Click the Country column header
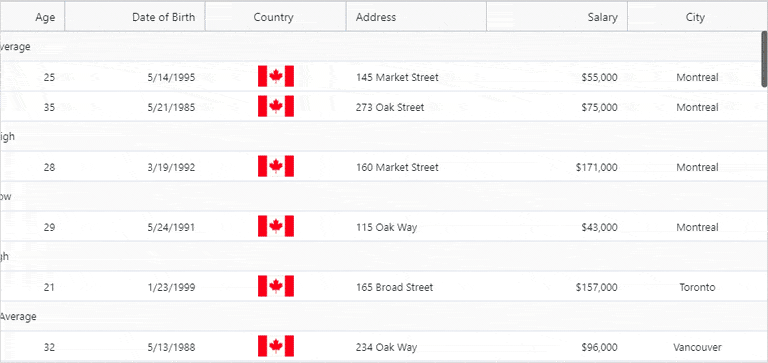 (276, 17)
